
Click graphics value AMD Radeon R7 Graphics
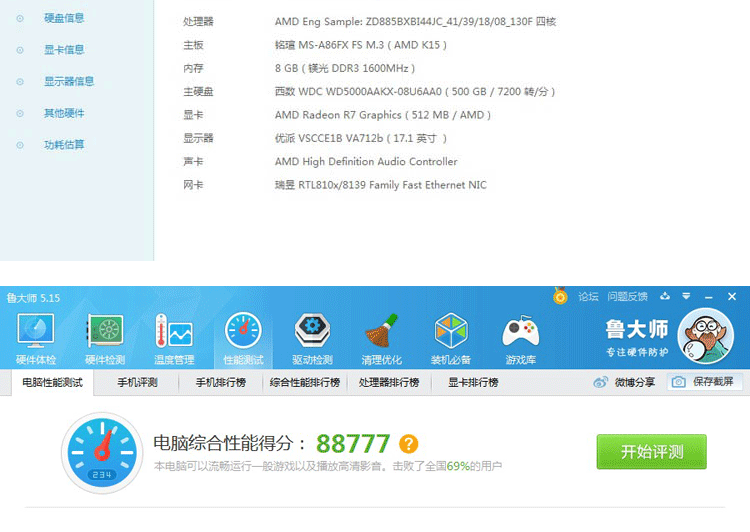(x=383, y=115)
